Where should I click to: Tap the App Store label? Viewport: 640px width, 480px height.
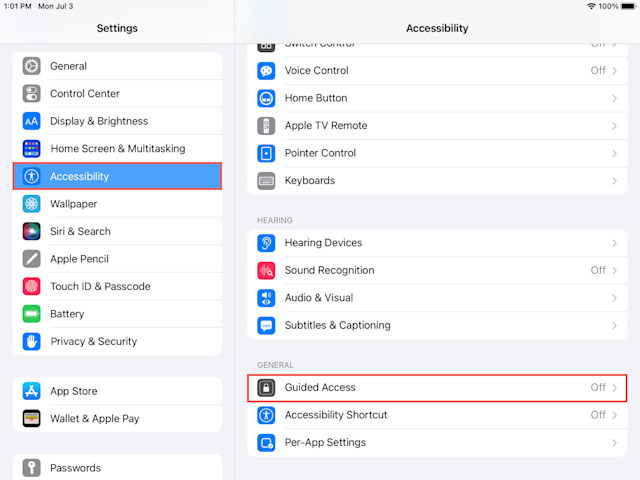[x=74, y=391]
